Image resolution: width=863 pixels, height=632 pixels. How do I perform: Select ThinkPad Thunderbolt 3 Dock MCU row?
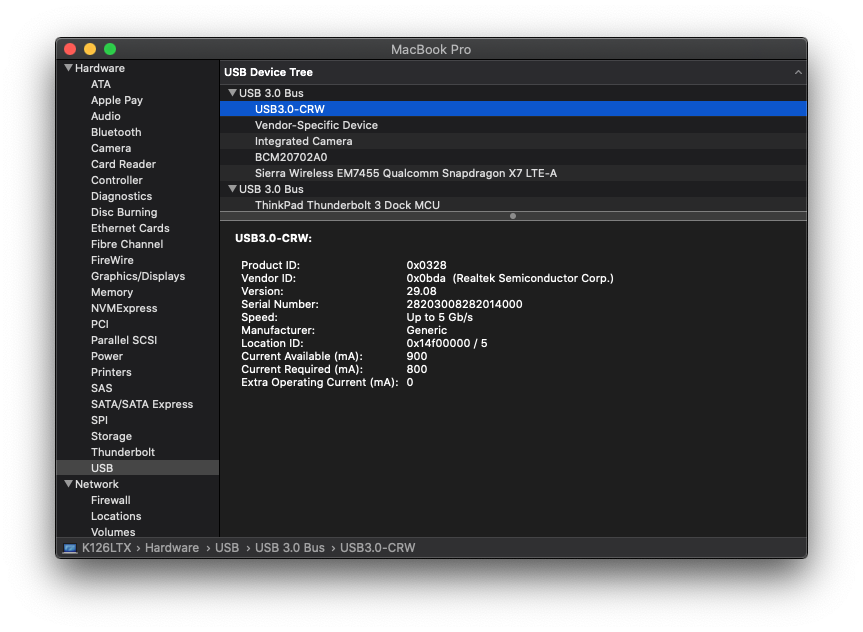click(x=513, y=204)
